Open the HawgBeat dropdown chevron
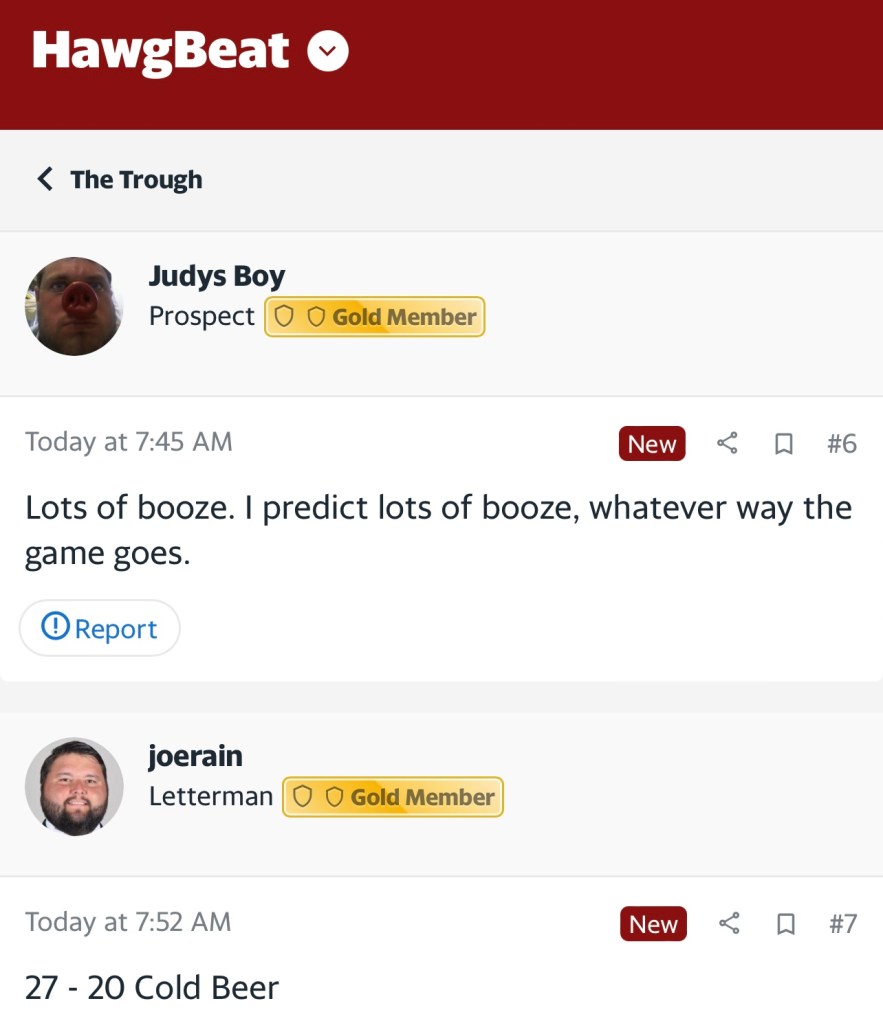 click(x=328, y=52)
